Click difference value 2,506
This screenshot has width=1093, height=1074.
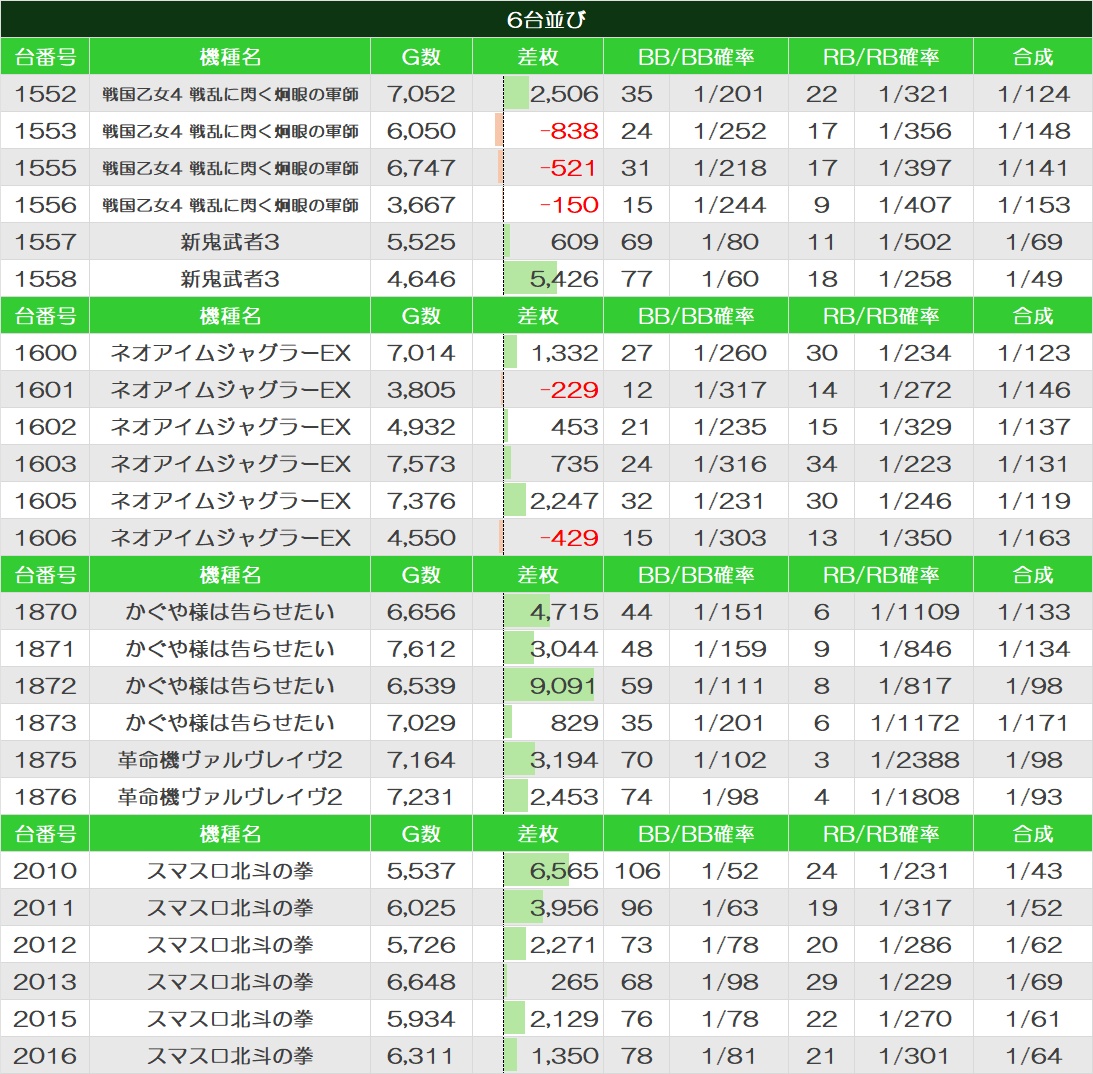[x=563, y=94]
